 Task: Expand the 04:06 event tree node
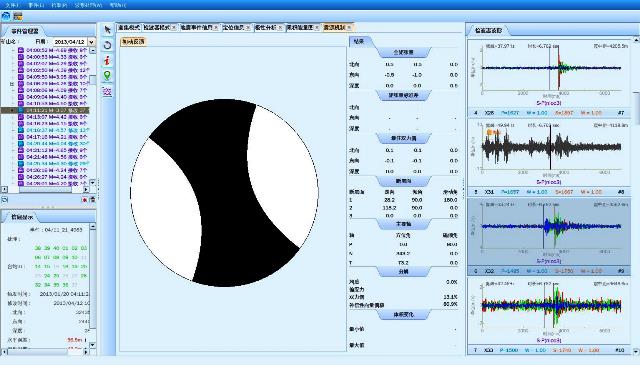[12, 84]
